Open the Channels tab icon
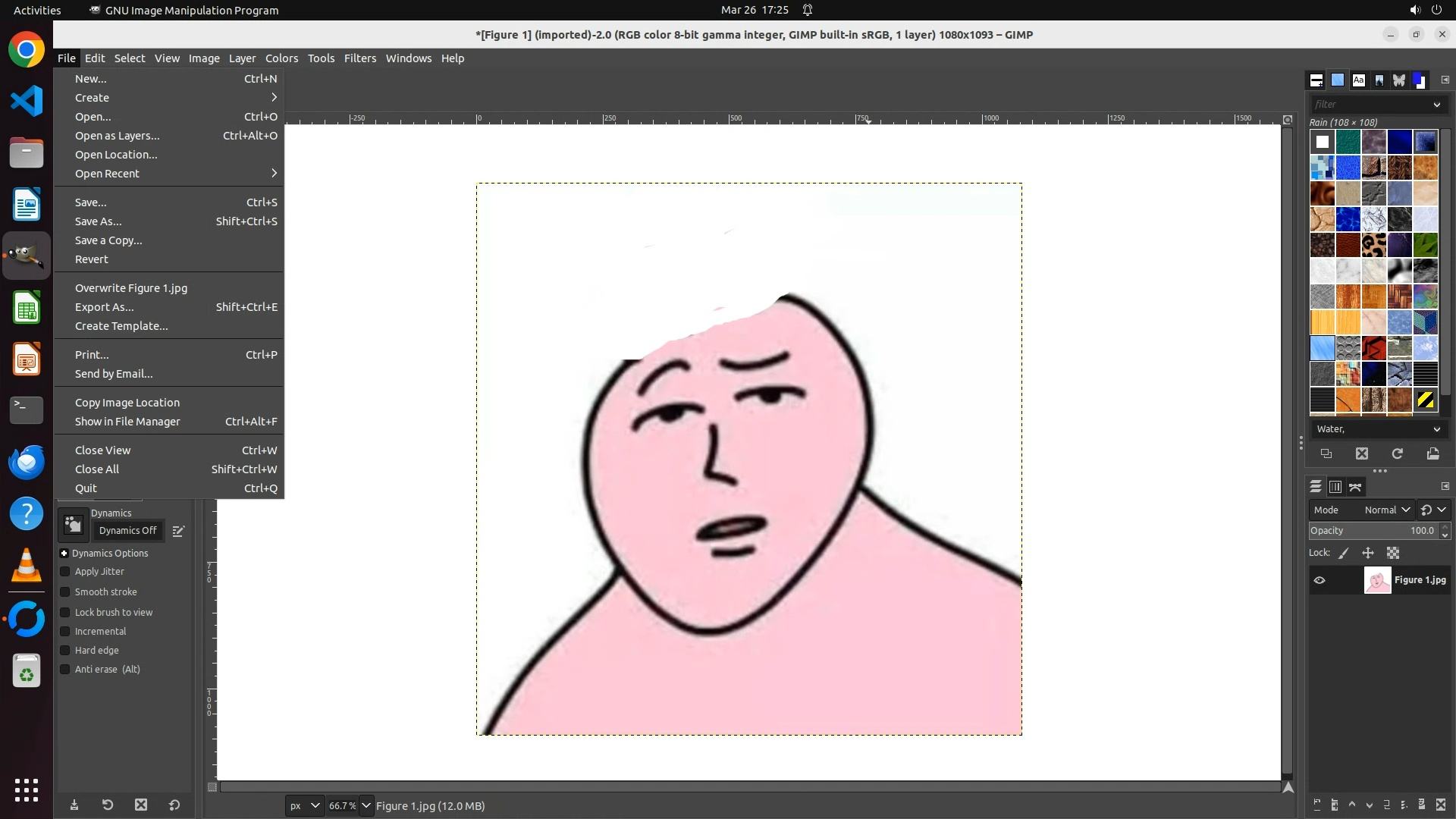 (1335, 487)
